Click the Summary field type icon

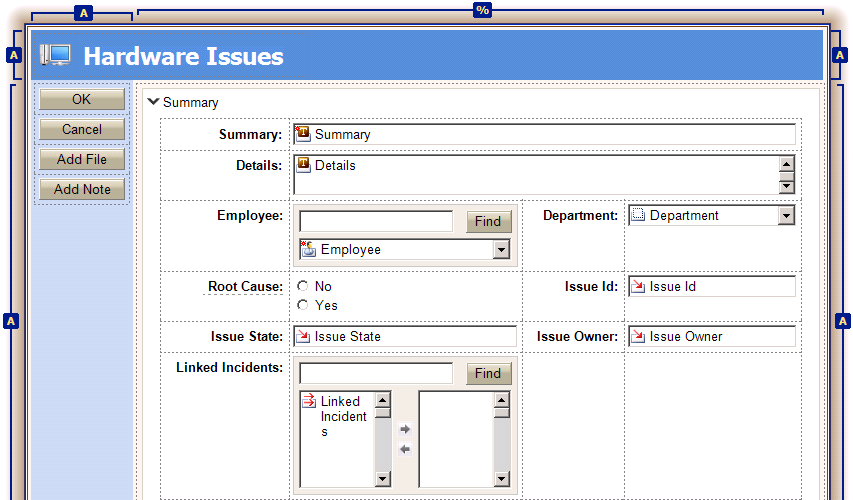click(x=303, y=134)
